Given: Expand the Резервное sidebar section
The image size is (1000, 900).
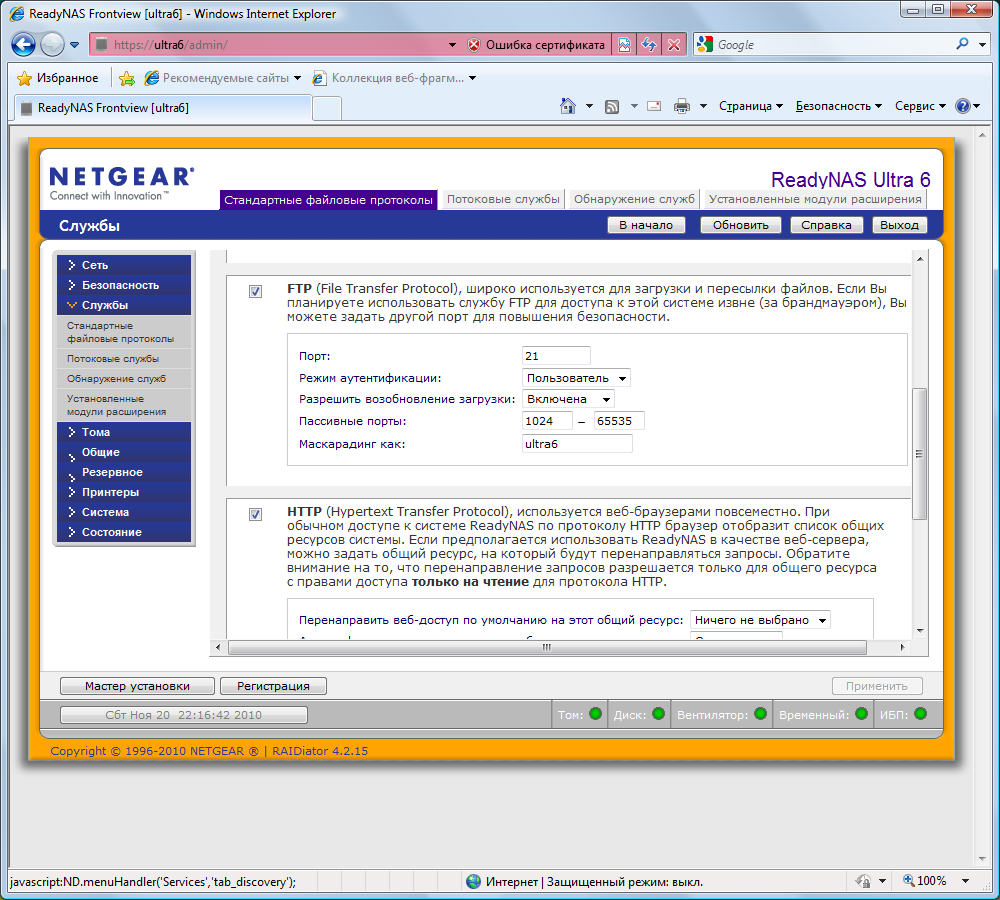Looking at the screenshot, I should coord(124,472).
